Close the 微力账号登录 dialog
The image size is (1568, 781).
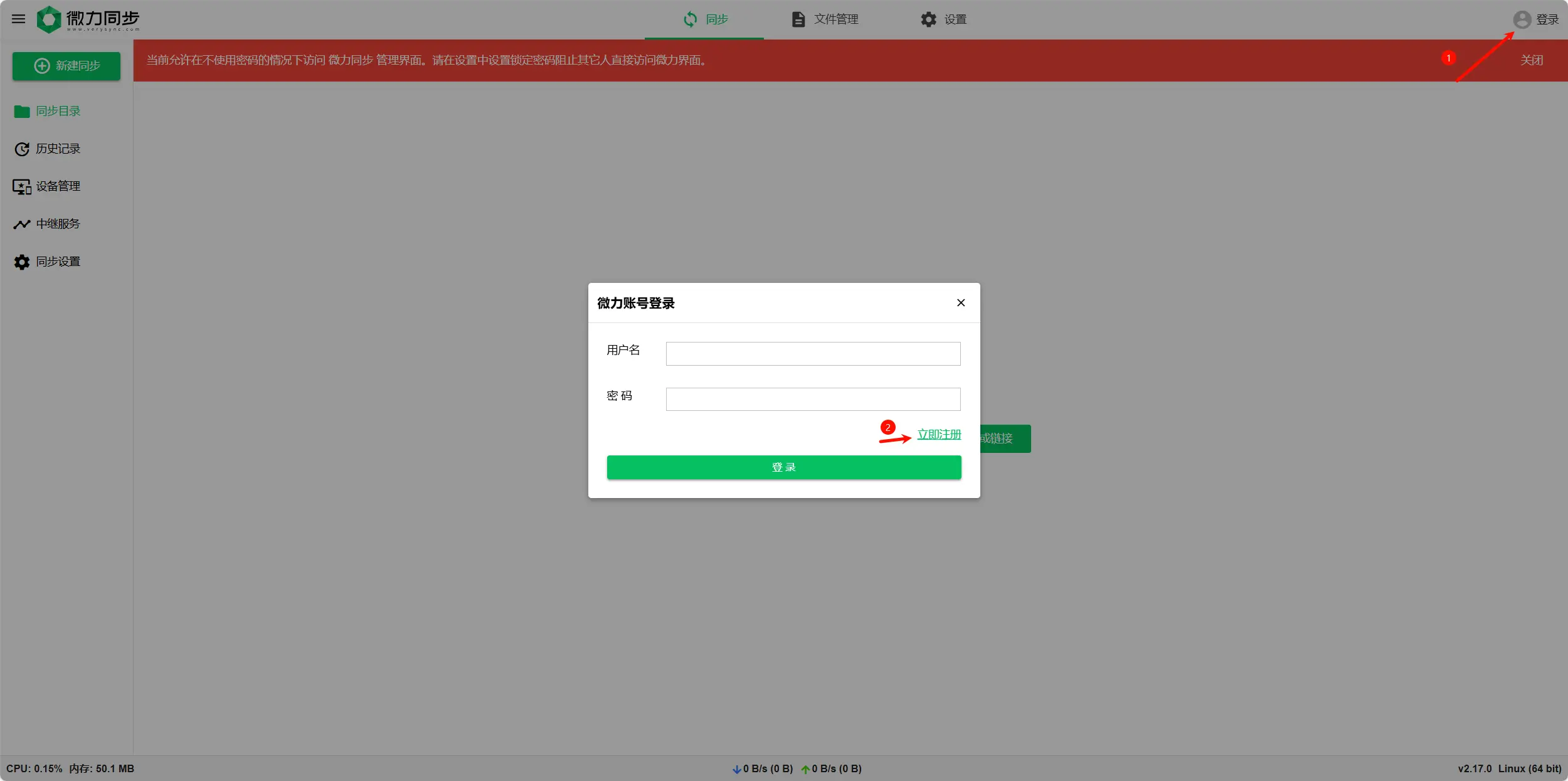[960, 302]
